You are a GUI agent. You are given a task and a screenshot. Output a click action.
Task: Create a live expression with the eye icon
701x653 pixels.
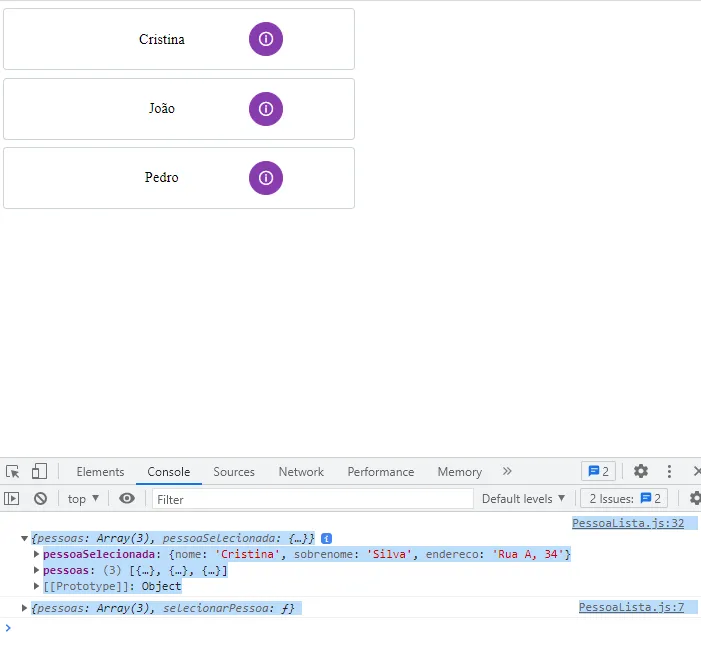coord(127,498)
